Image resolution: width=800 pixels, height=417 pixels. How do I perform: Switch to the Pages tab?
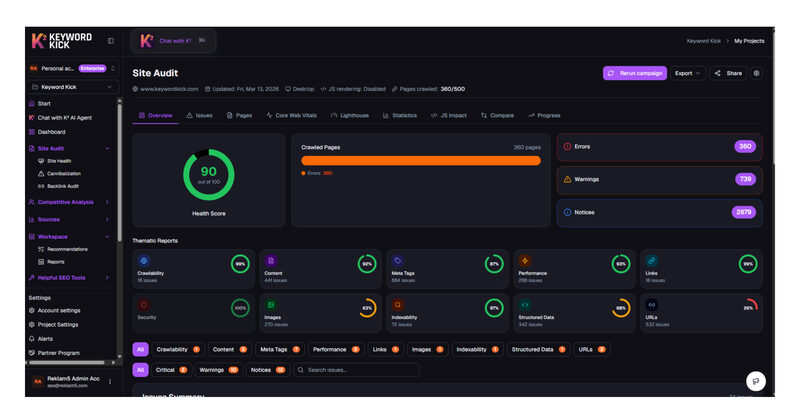click(x=239, y=115)
